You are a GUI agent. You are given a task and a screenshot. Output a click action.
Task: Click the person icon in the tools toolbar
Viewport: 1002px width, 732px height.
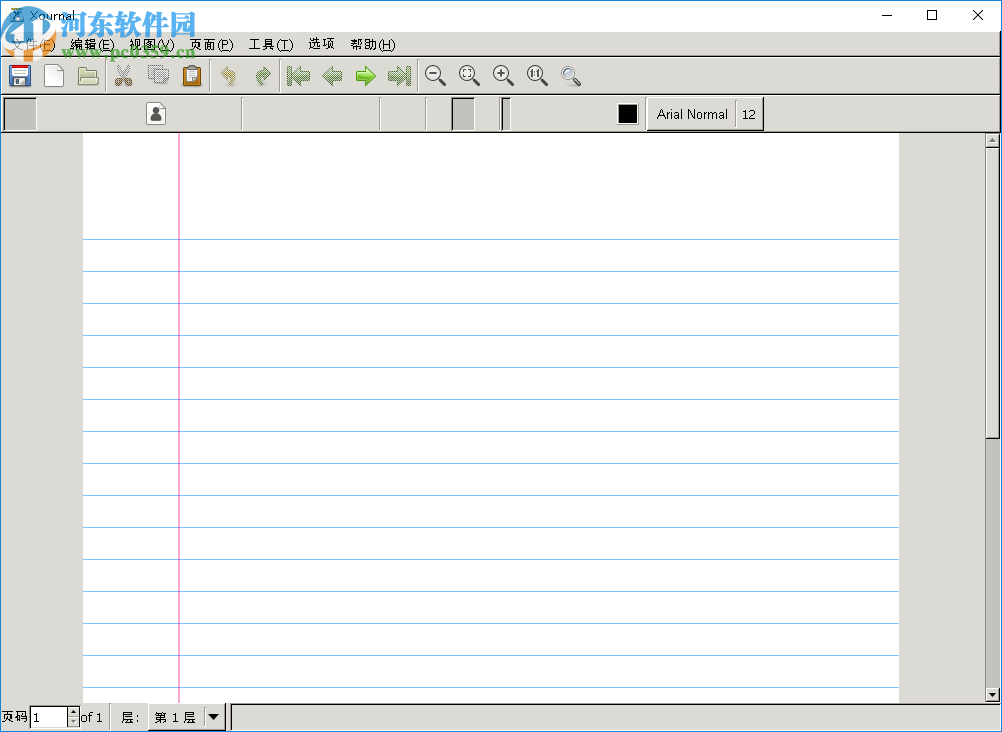tap(156, 114)
